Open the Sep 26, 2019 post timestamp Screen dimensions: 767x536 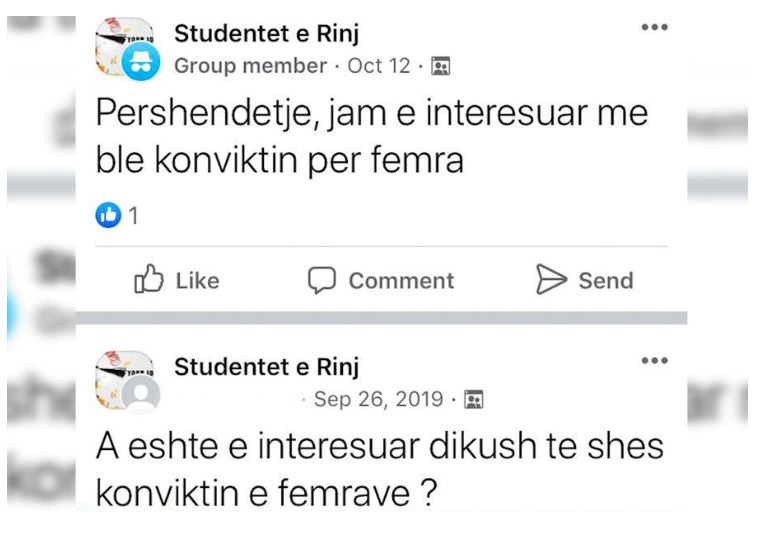coord(378,399)
